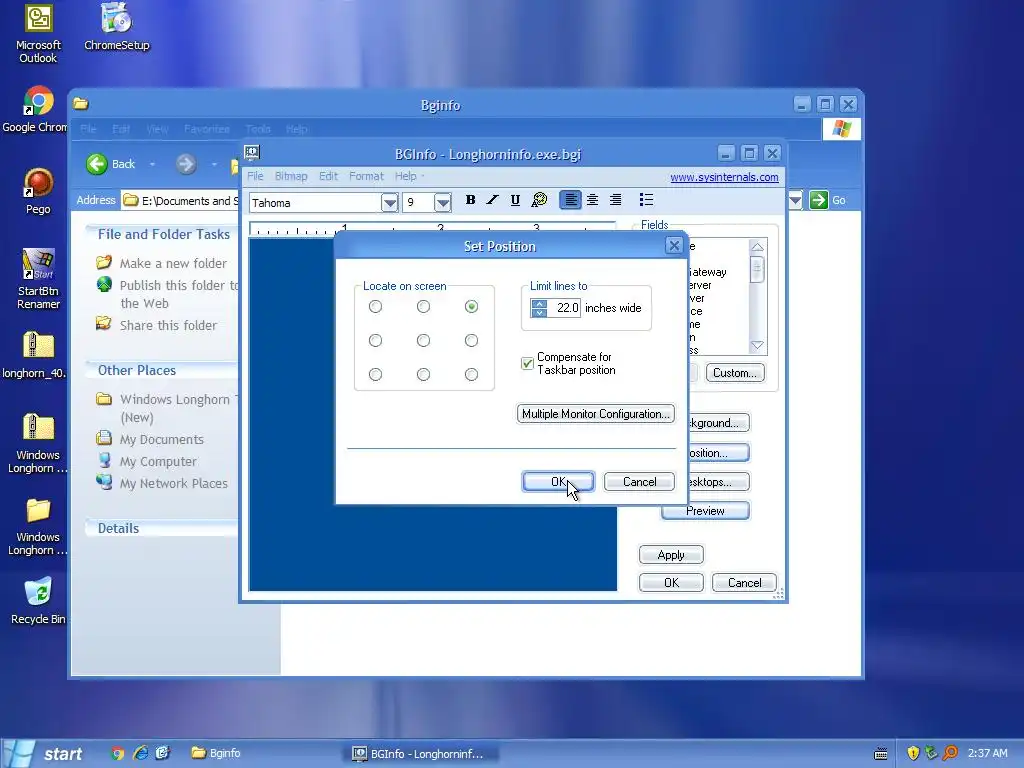Viewport: 1024px width, 768px height.
Task: Select top-center screen position radio button
Action: click(423, 306)
